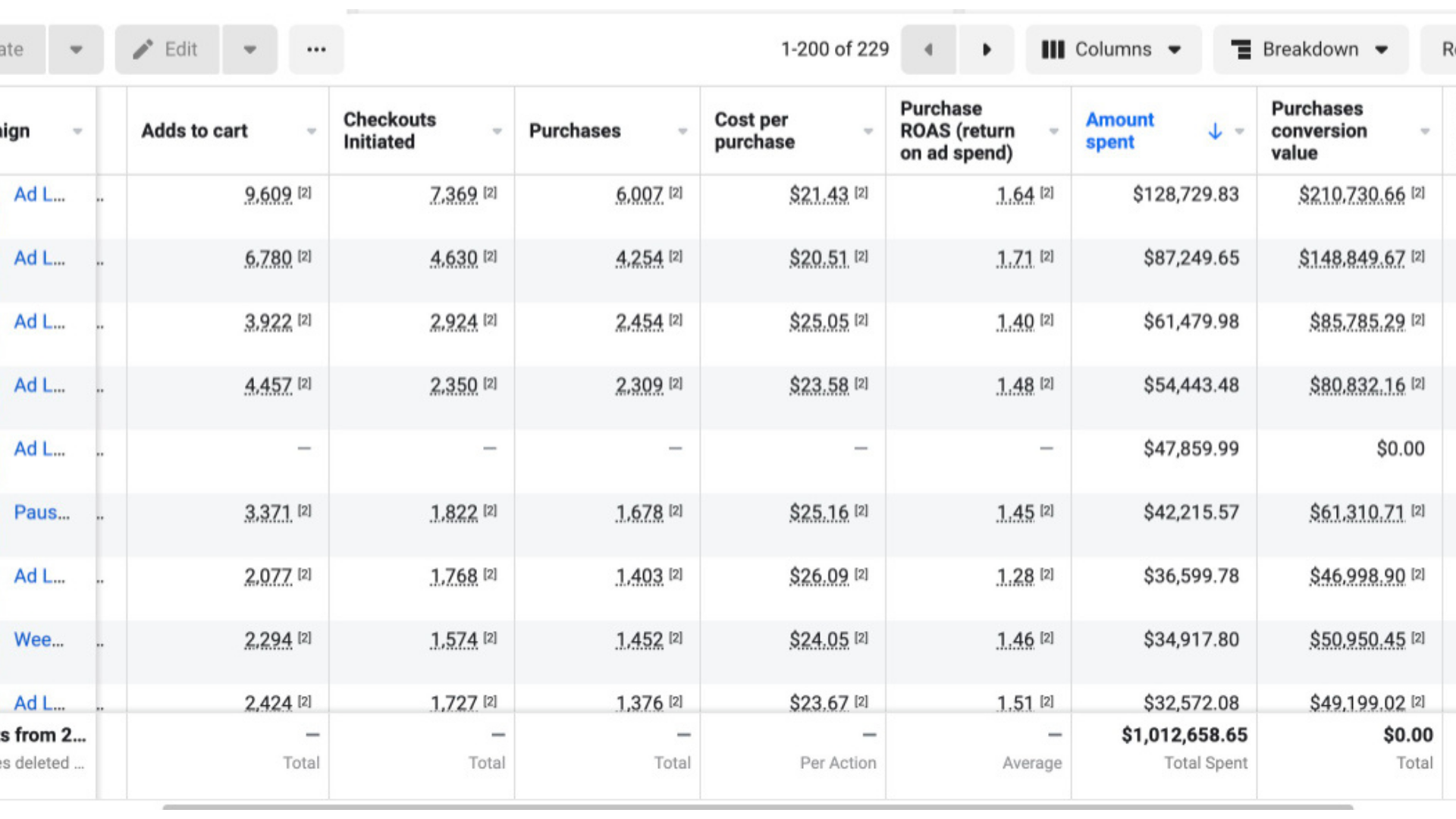Open the Breakdown menu

pos(1310,50)
